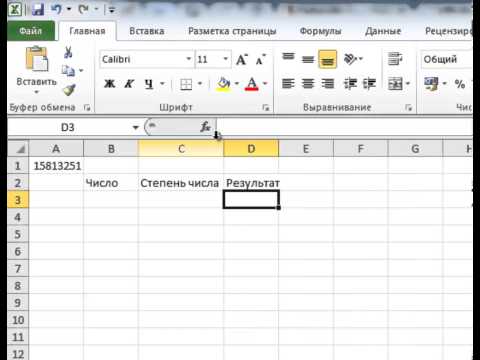Click the Borders icon
This screenshot has width=480, height=360.
click(x=186, y=84)
